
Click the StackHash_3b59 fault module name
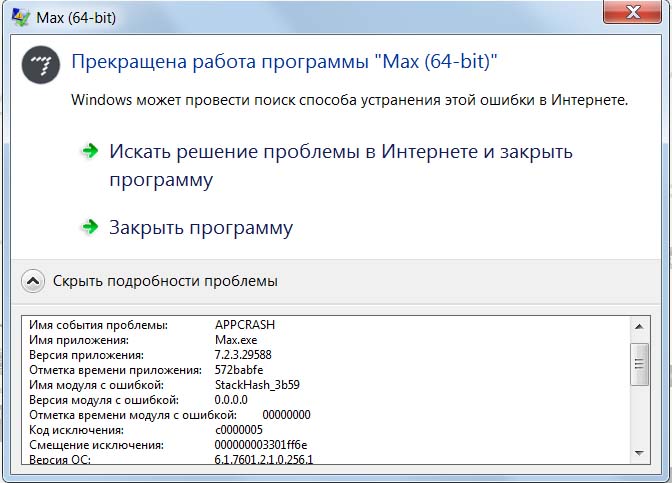pos(257,385)
